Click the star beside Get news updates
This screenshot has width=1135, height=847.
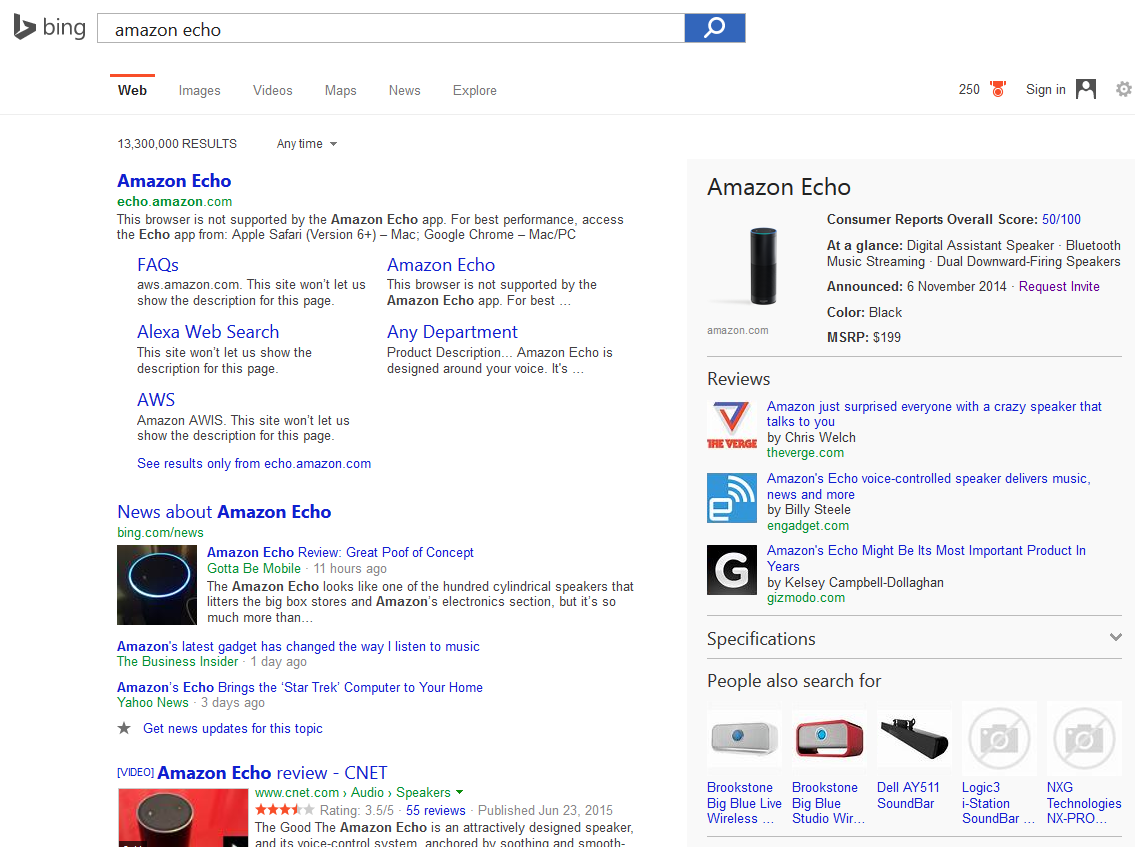(124, 728)
